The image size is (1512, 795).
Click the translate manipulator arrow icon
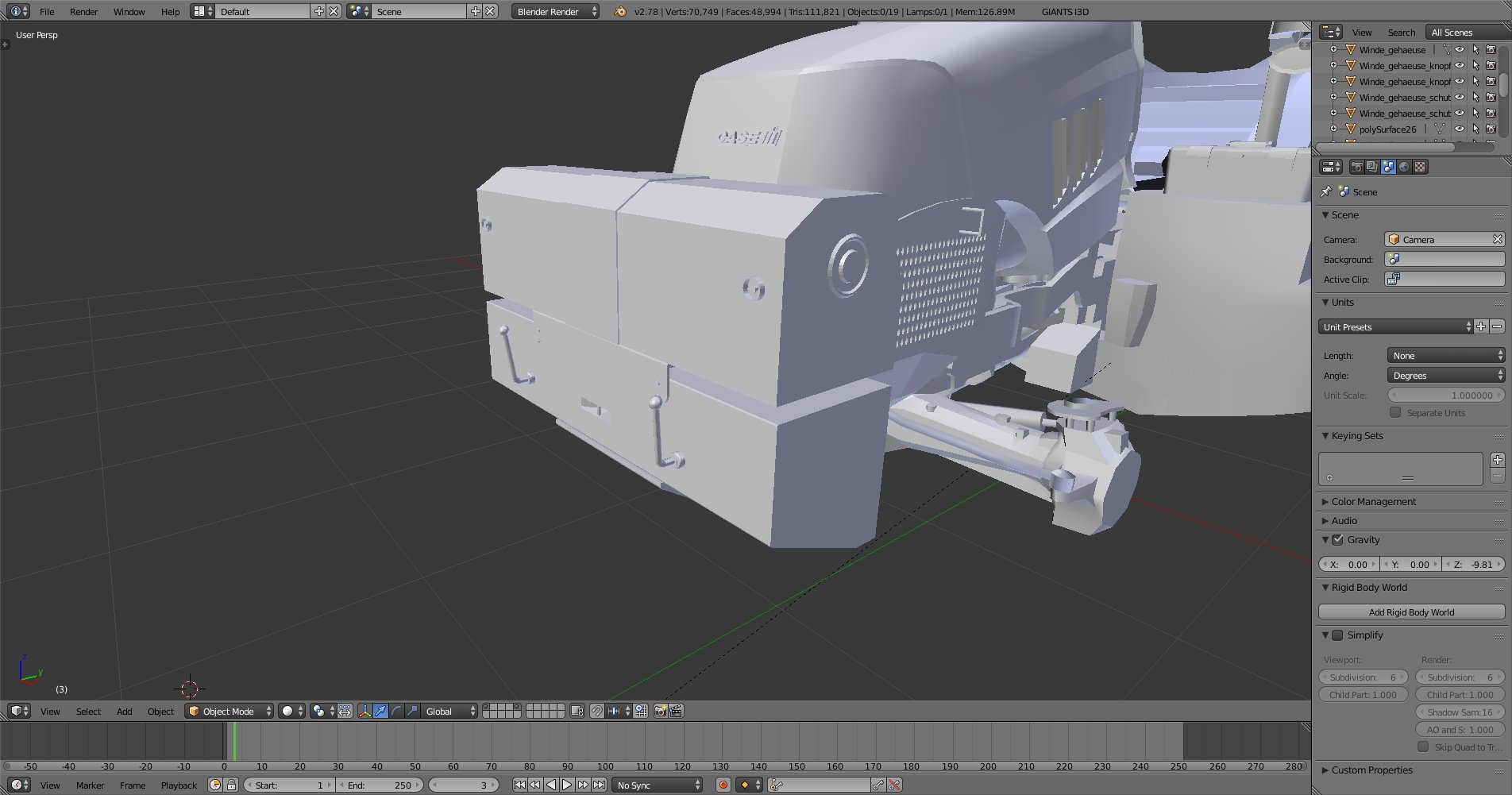click(x=380, y=711)
